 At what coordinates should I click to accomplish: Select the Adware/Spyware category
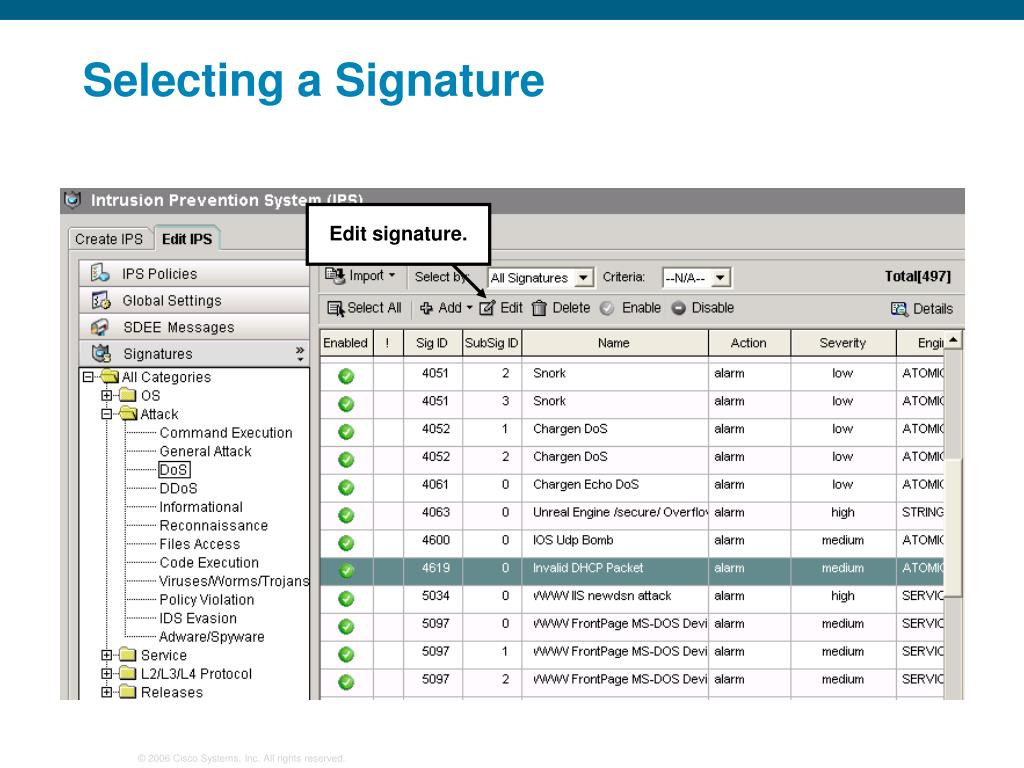(x=212, y=637)
